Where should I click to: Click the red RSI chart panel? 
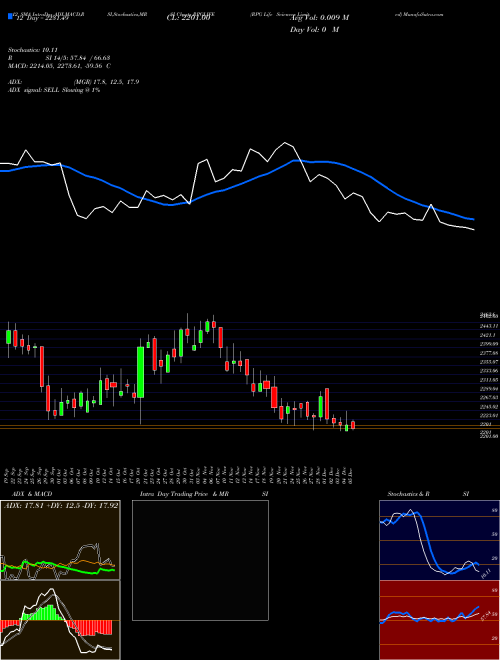tap(439, 620)
